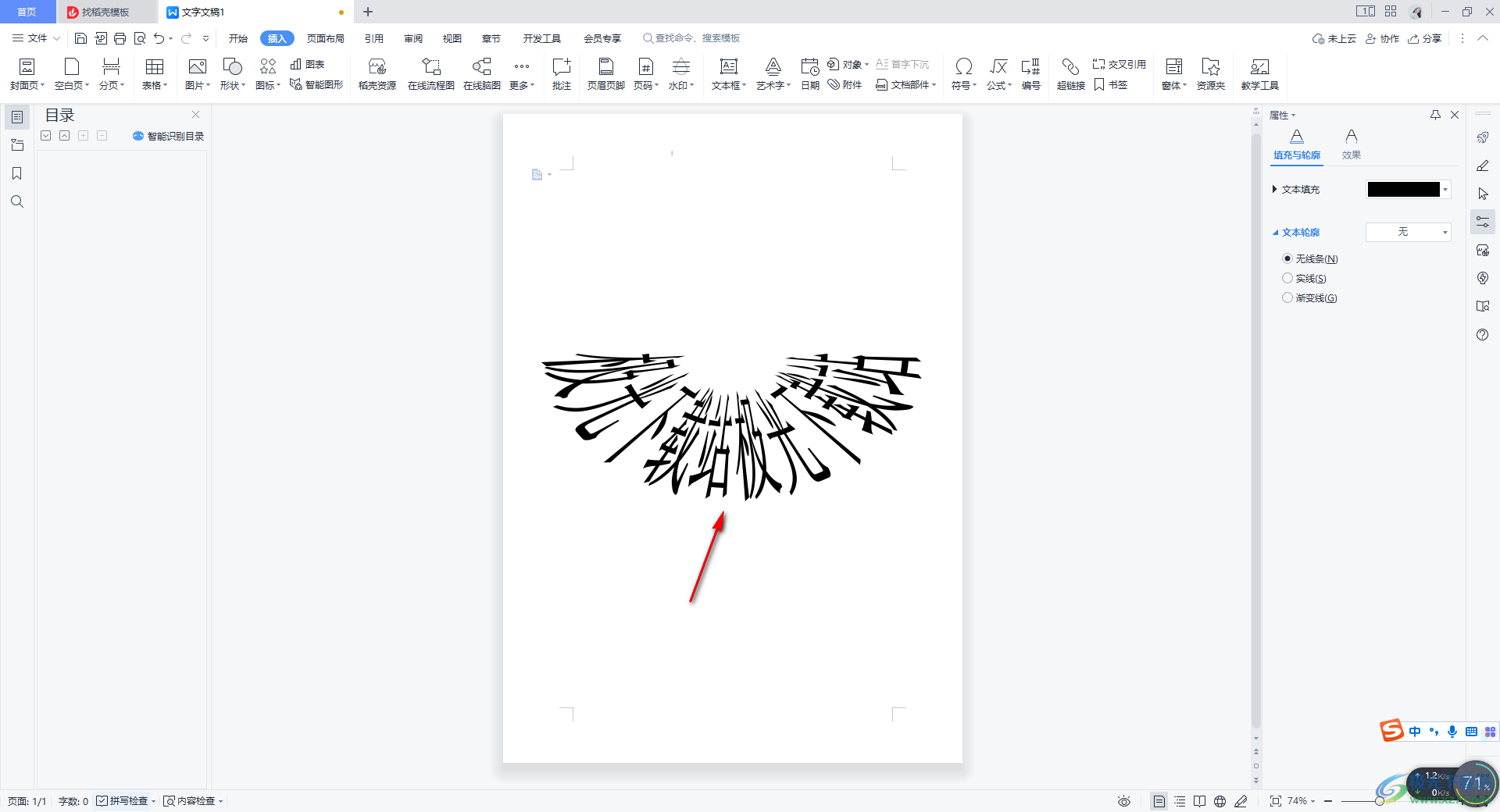Image resolution: width=1500 pixels, height=812 pixels.
Task: Open the shapes gallery
Action: pos(233,75)
